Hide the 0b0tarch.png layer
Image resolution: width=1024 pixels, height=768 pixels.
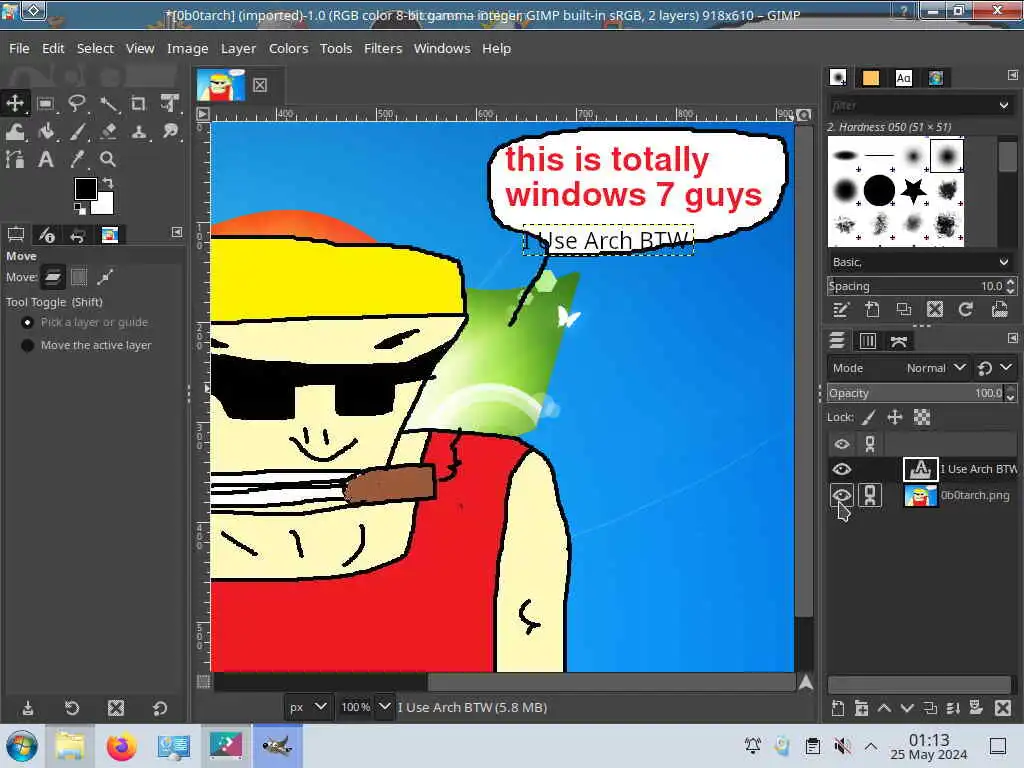[842, 495]
